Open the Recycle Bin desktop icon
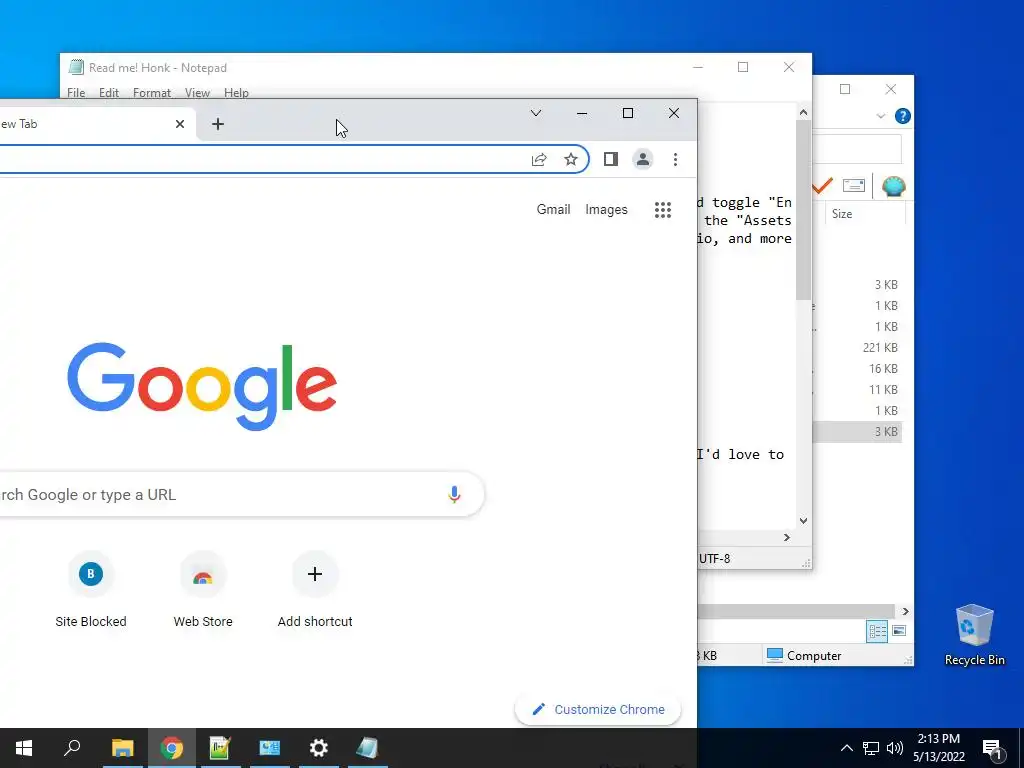1024x768 pixels. click(x=974, y=635)
